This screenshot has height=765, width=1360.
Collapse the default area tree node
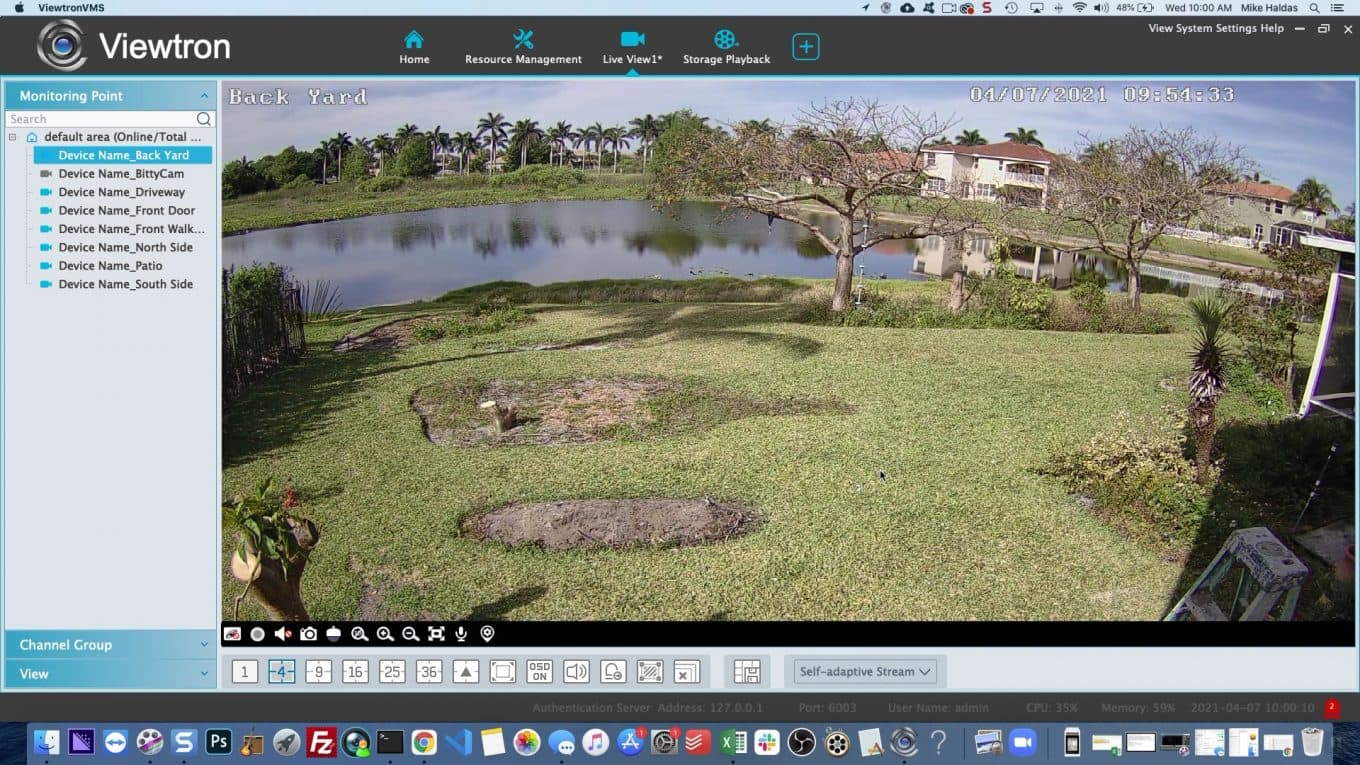10,136
